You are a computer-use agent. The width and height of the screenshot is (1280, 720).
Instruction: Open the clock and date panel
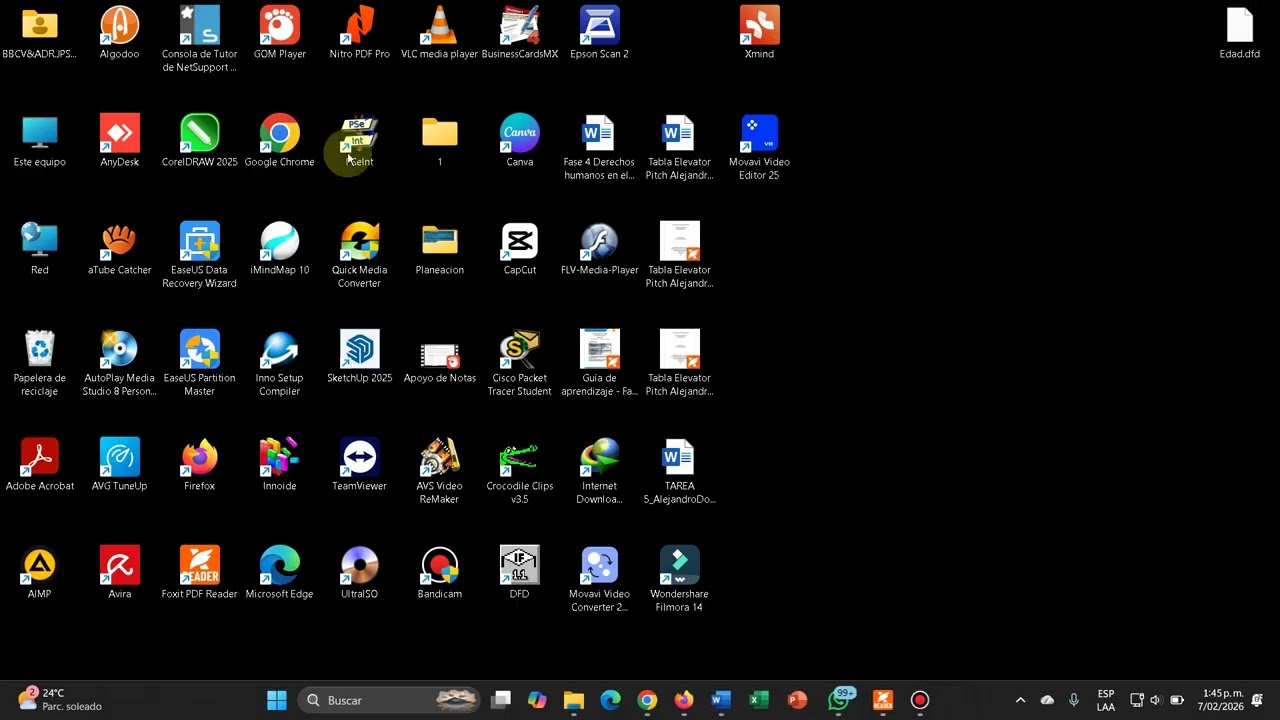(x=1221, y=700)
